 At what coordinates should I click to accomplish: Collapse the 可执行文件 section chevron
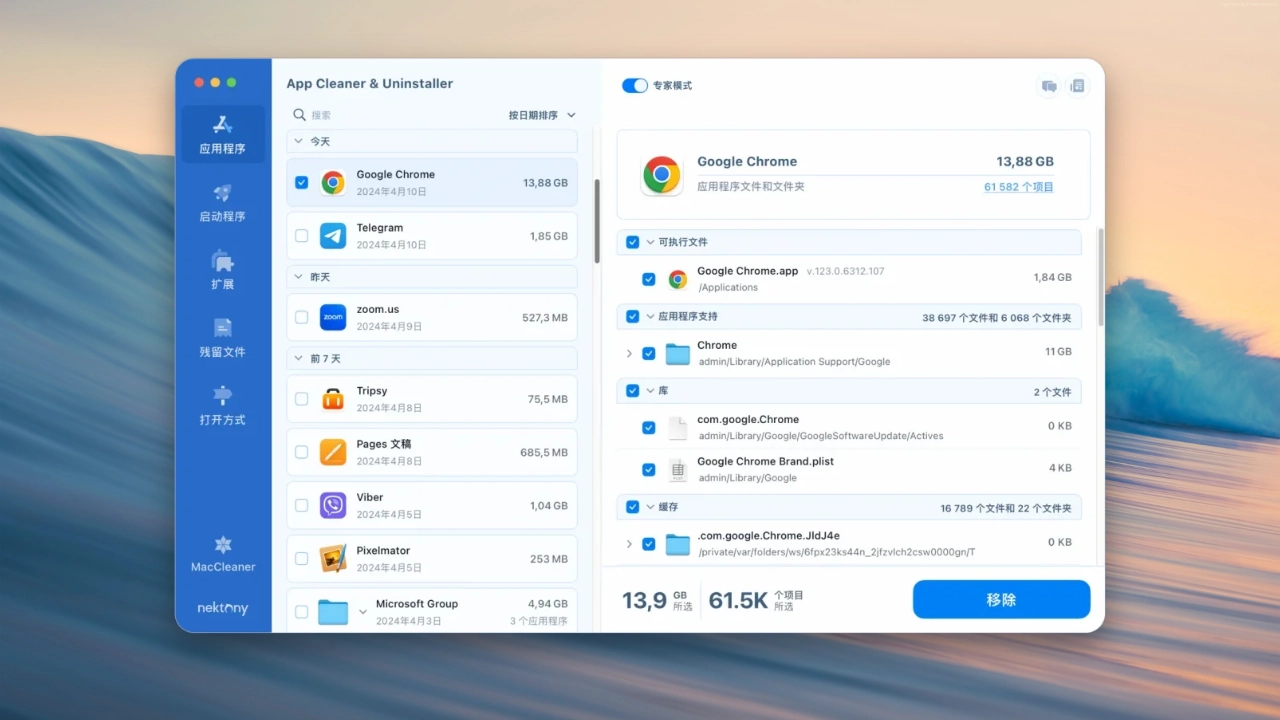[650, 242]
